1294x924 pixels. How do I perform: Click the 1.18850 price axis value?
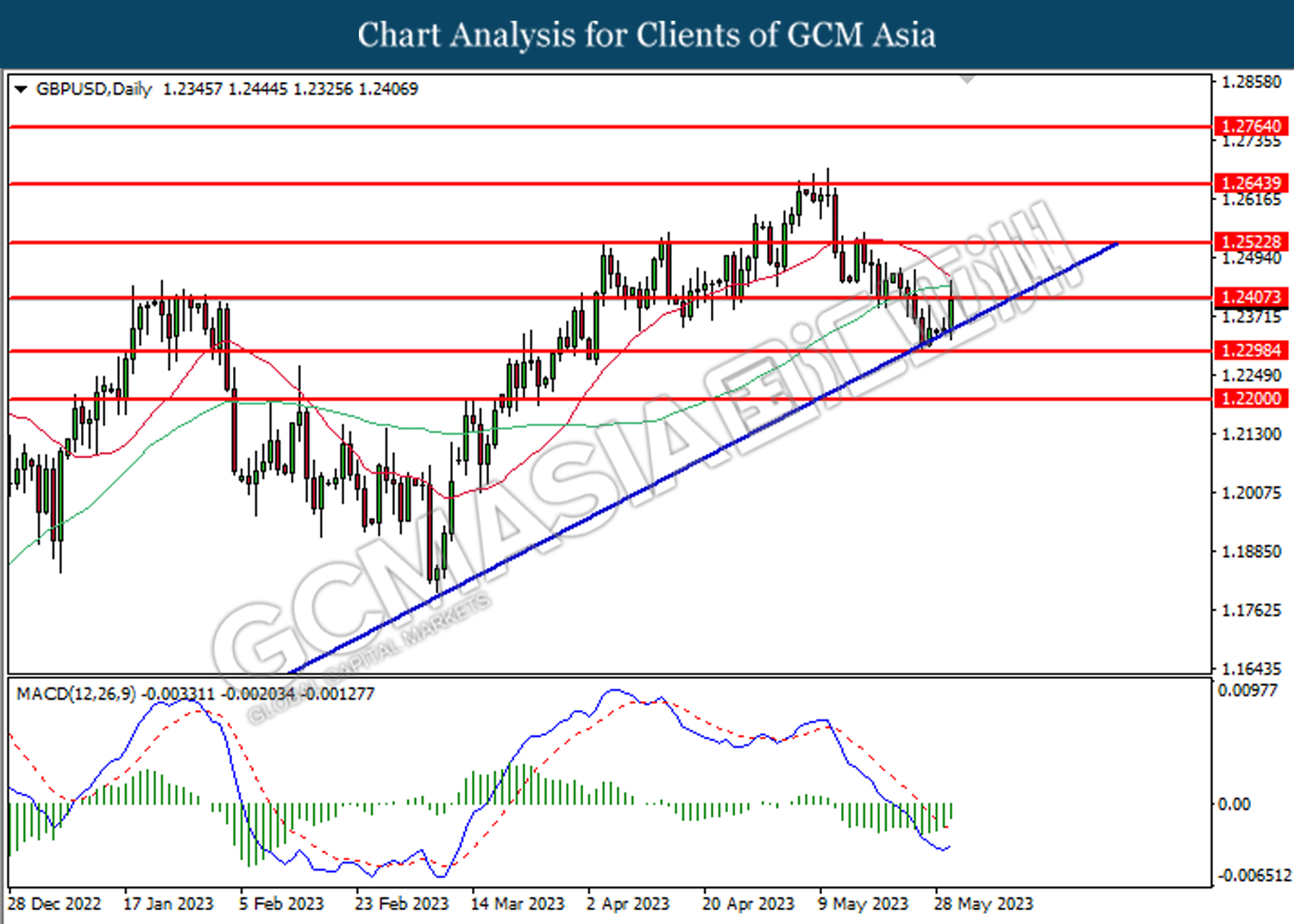(1252, 551)
